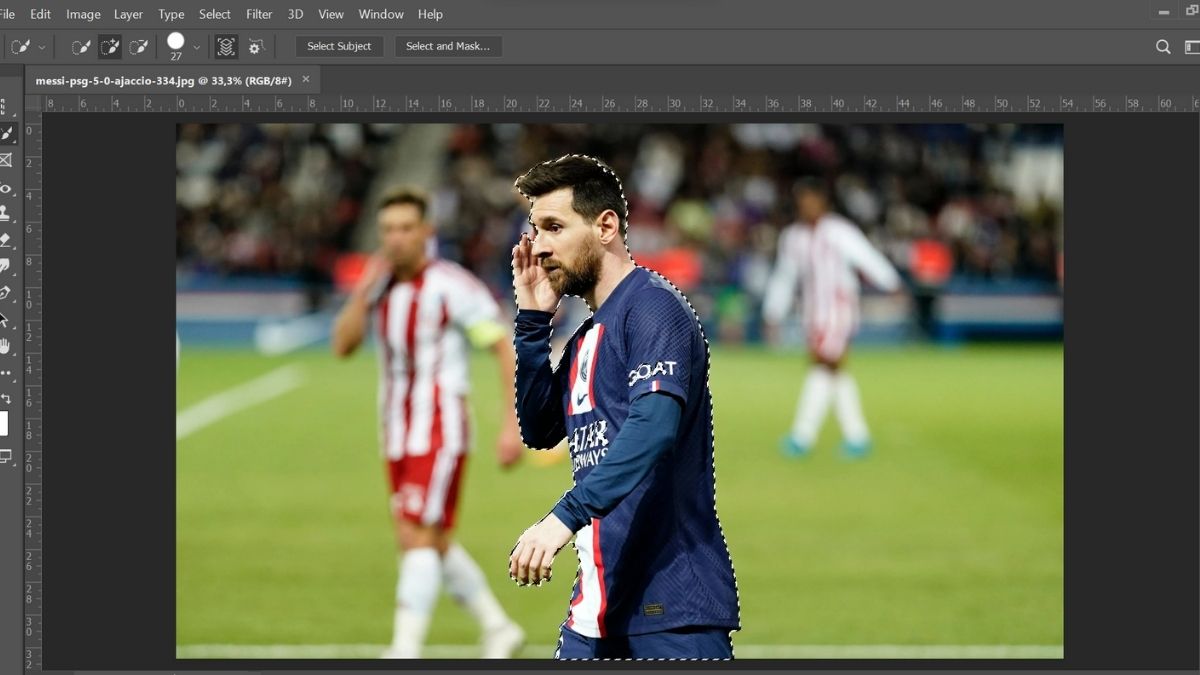
Task: Open the workspace switcher icon
Action: click(1192, 46)
